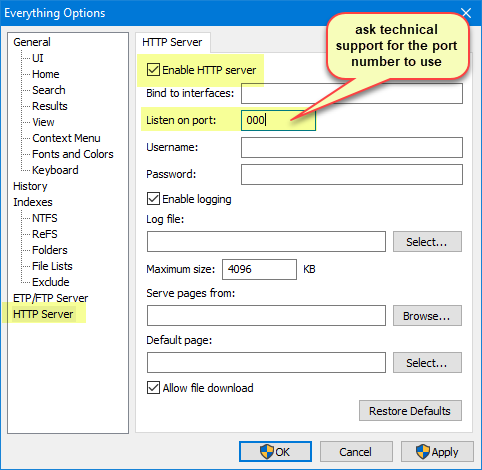Open the Indexes category
The width and height of the screenshot is (482, 470).
coord(33,202)
